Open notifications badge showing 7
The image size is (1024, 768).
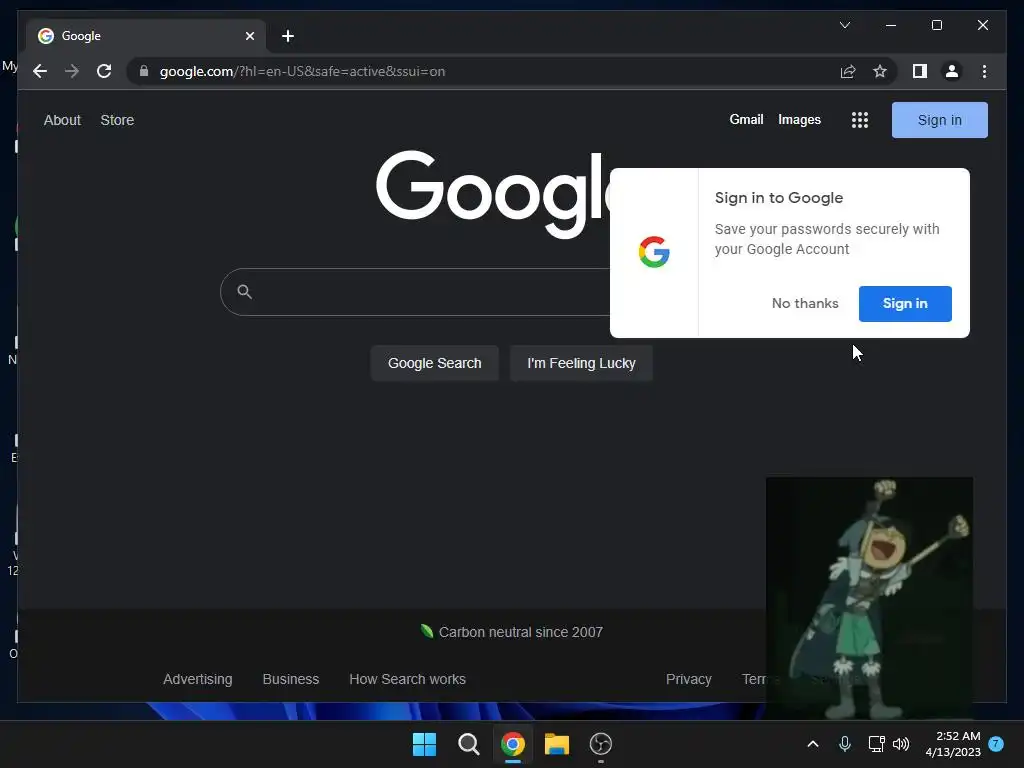(996, 743)
